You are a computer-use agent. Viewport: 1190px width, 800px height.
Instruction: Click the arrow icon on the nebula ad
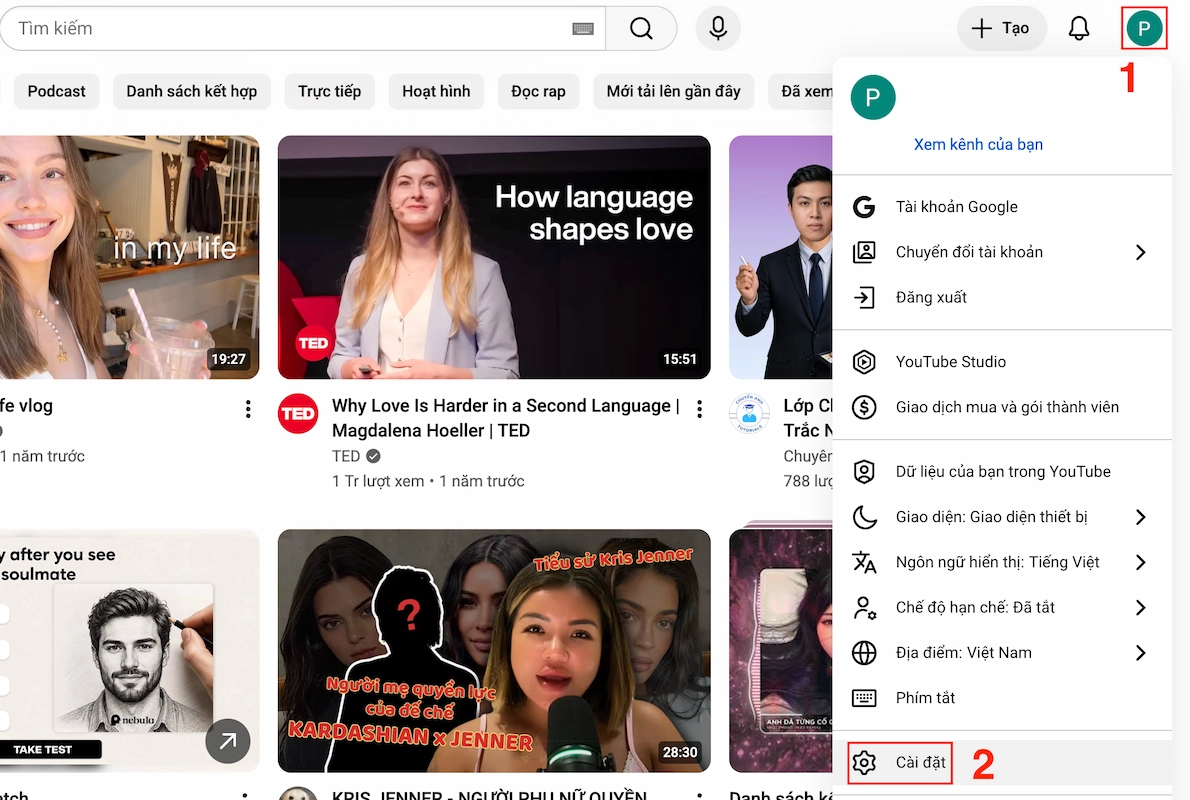click(x=228, y=741)
